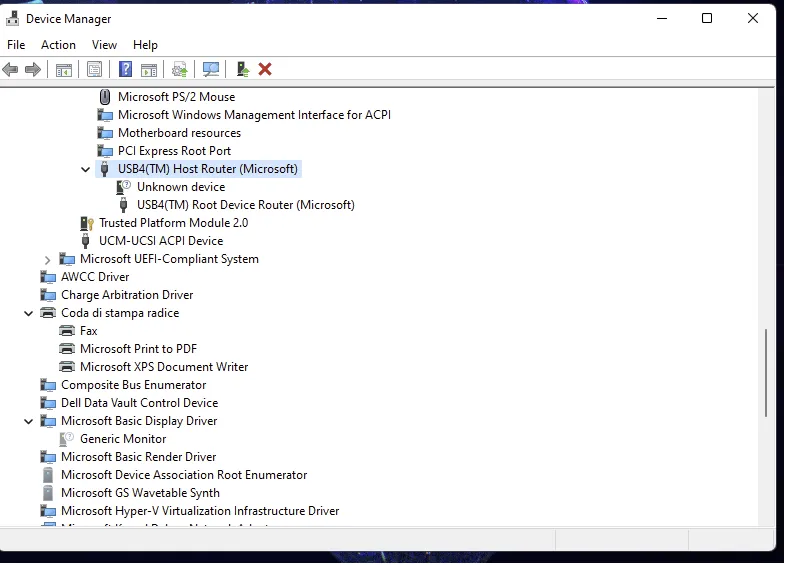Click the blue question mark Help icon
The image size is (786, 565).
click(x=125, y=69)
